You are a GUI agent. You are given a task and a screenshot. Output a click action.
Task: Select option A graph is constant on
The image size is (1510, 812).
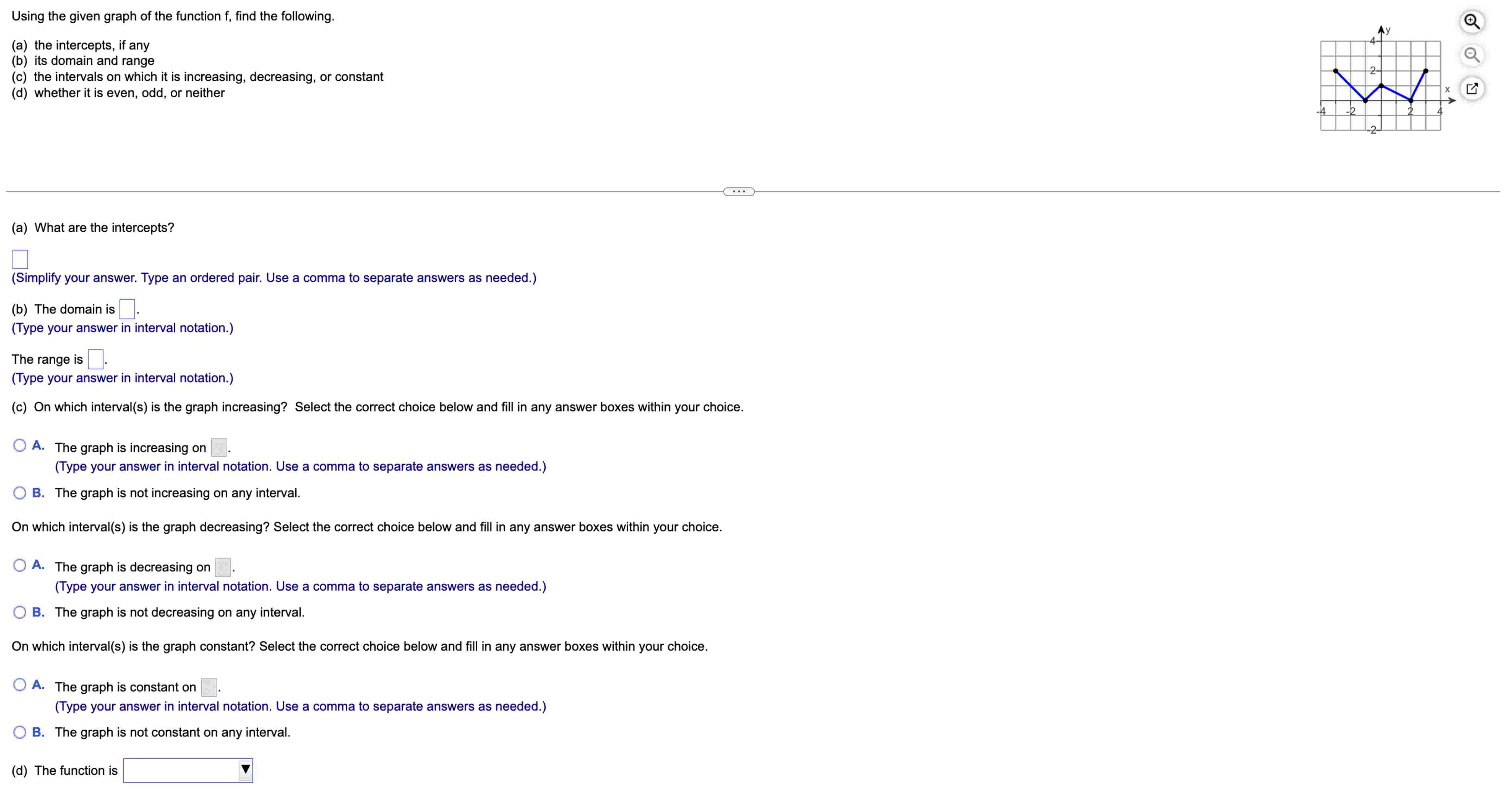pyautogui.click(x=19, y=685)
